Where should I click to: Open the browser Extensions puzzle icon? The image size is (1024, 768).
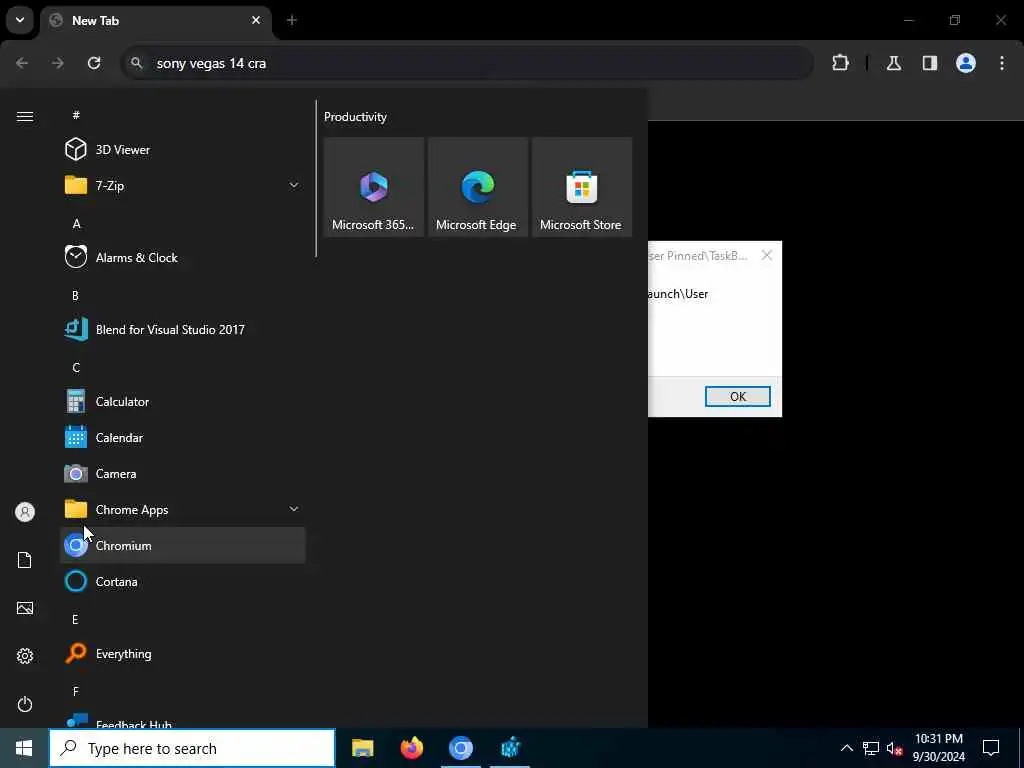[x=840, y=63]
